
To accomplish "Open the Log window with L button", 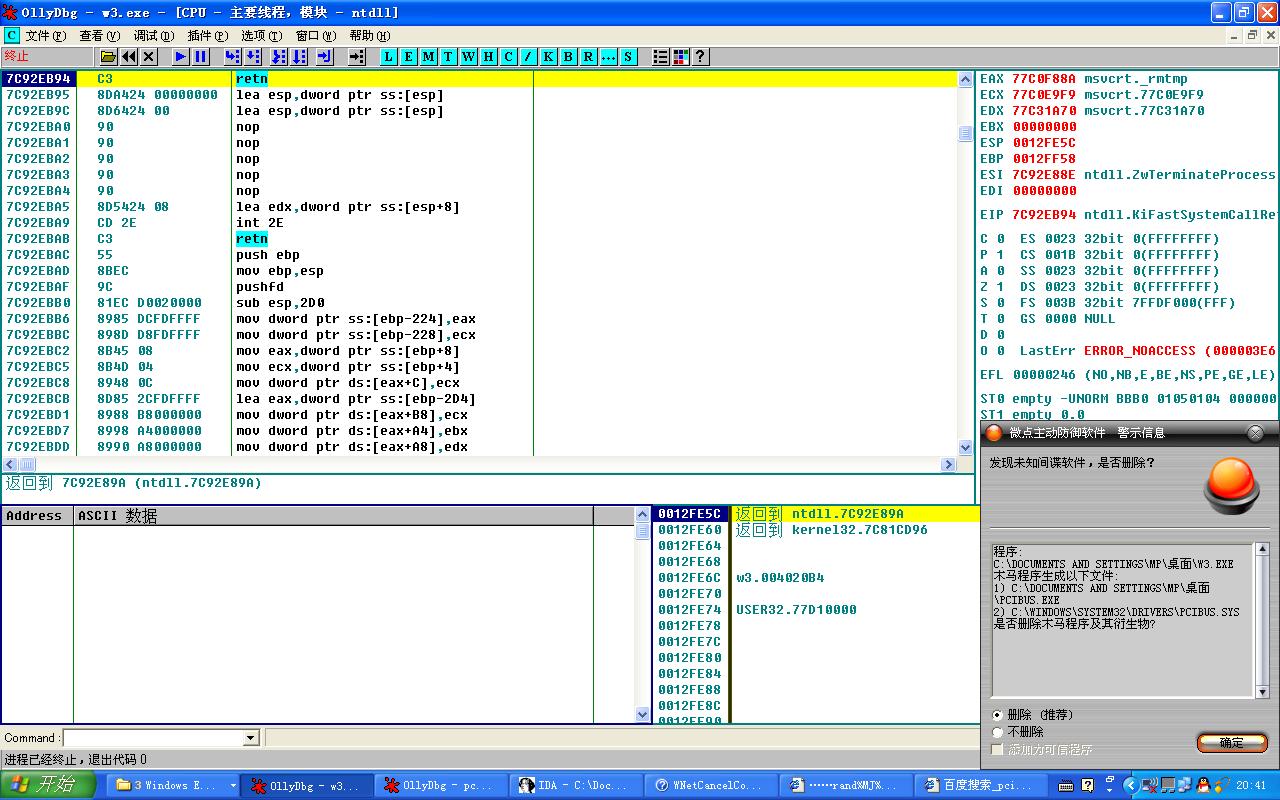I will [x=388, y=57].
